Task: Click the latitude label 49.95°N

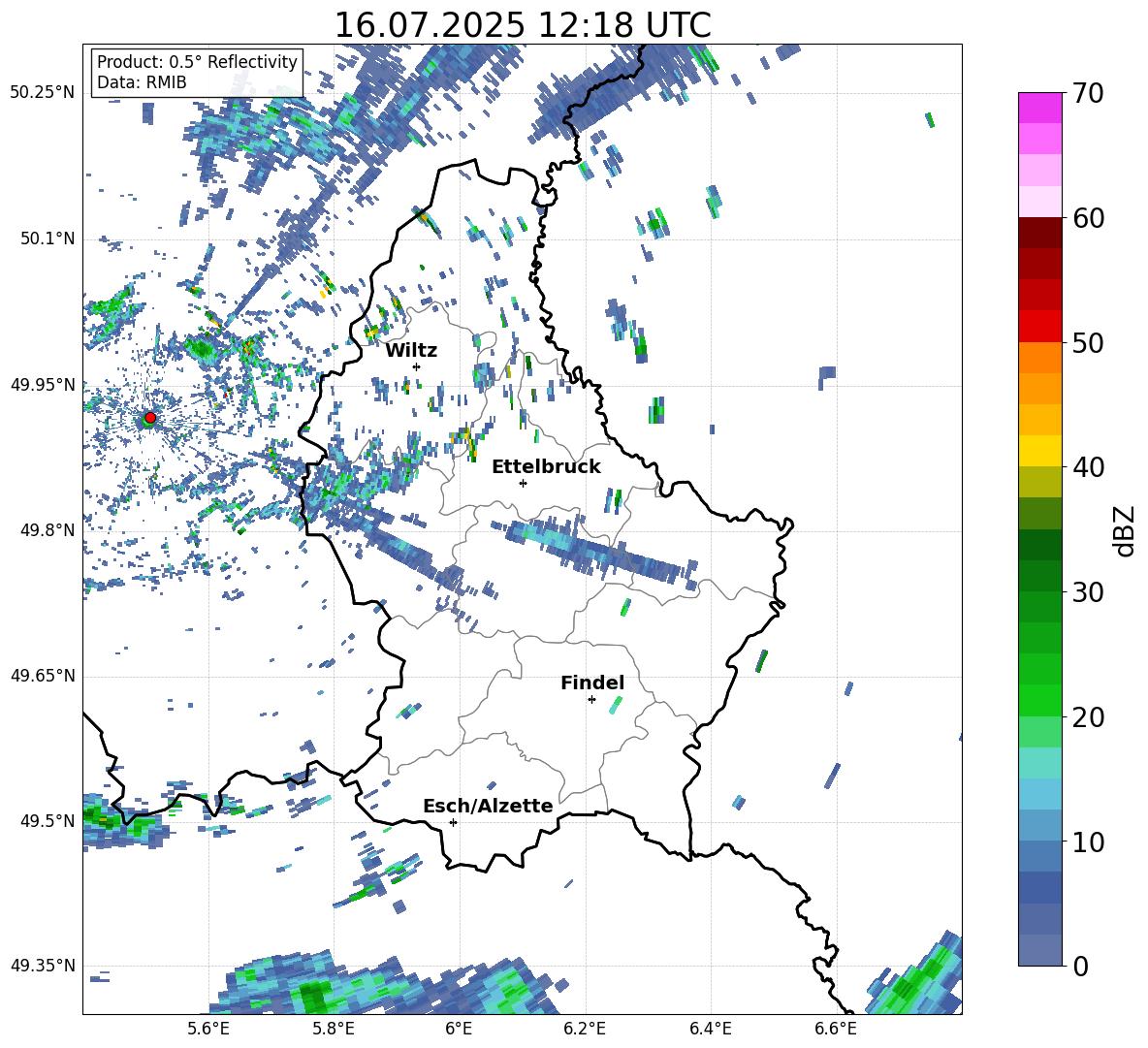Action: [x=43, y=384]
